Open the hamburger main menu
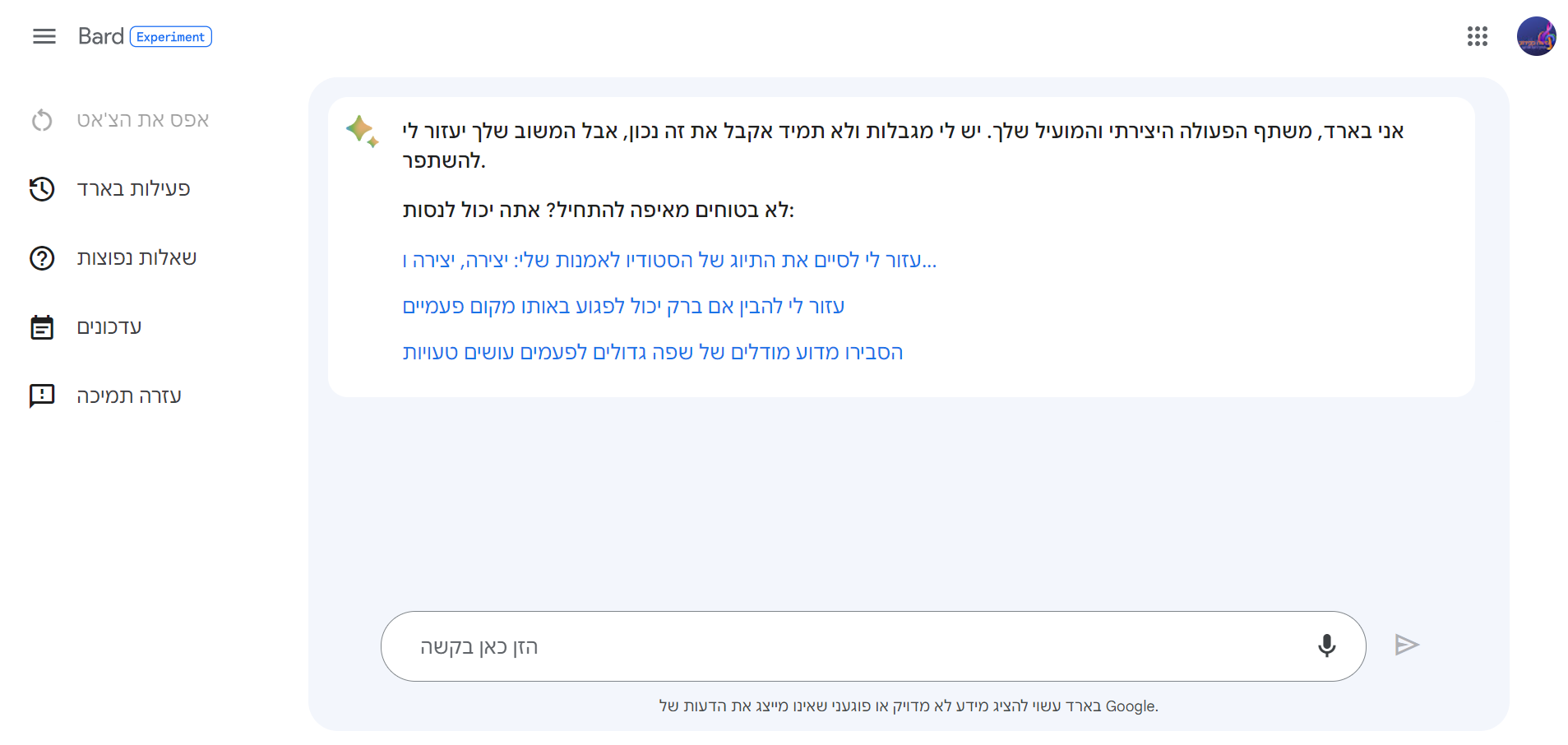 click(x=44, y=36)
